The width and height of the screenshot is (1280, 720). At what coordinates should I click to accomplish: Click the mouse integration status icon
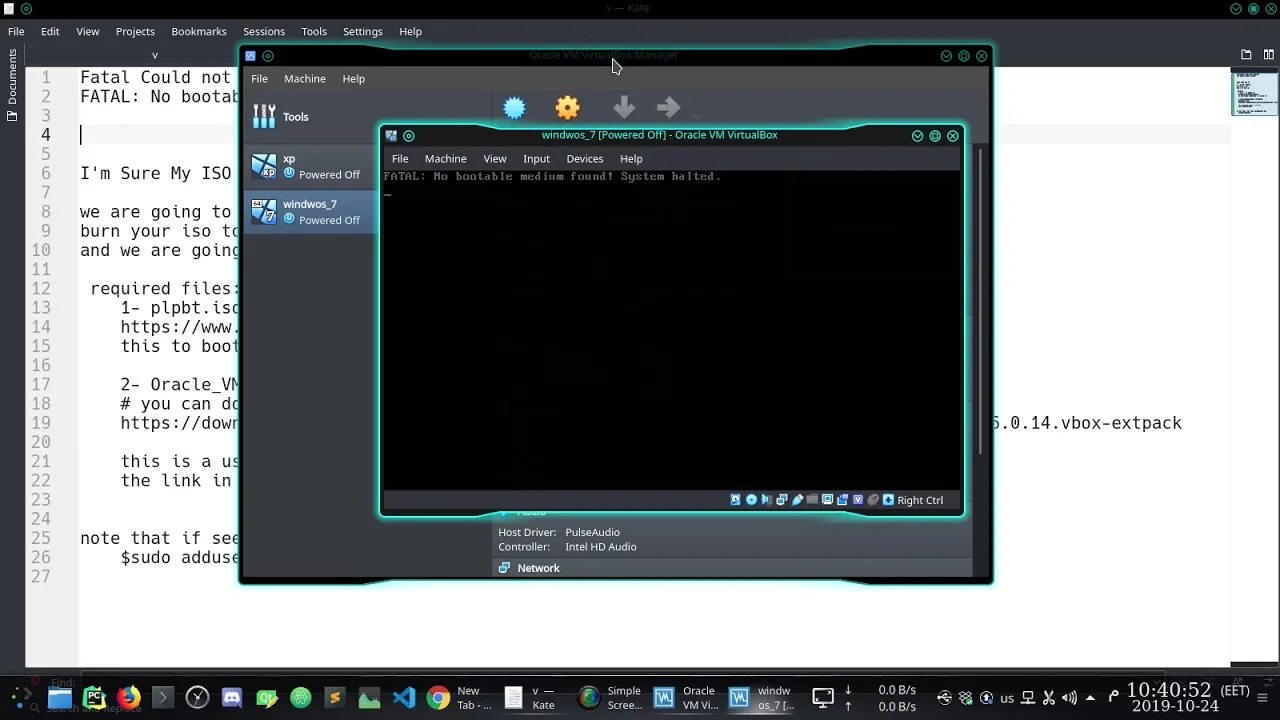(873, 500)
